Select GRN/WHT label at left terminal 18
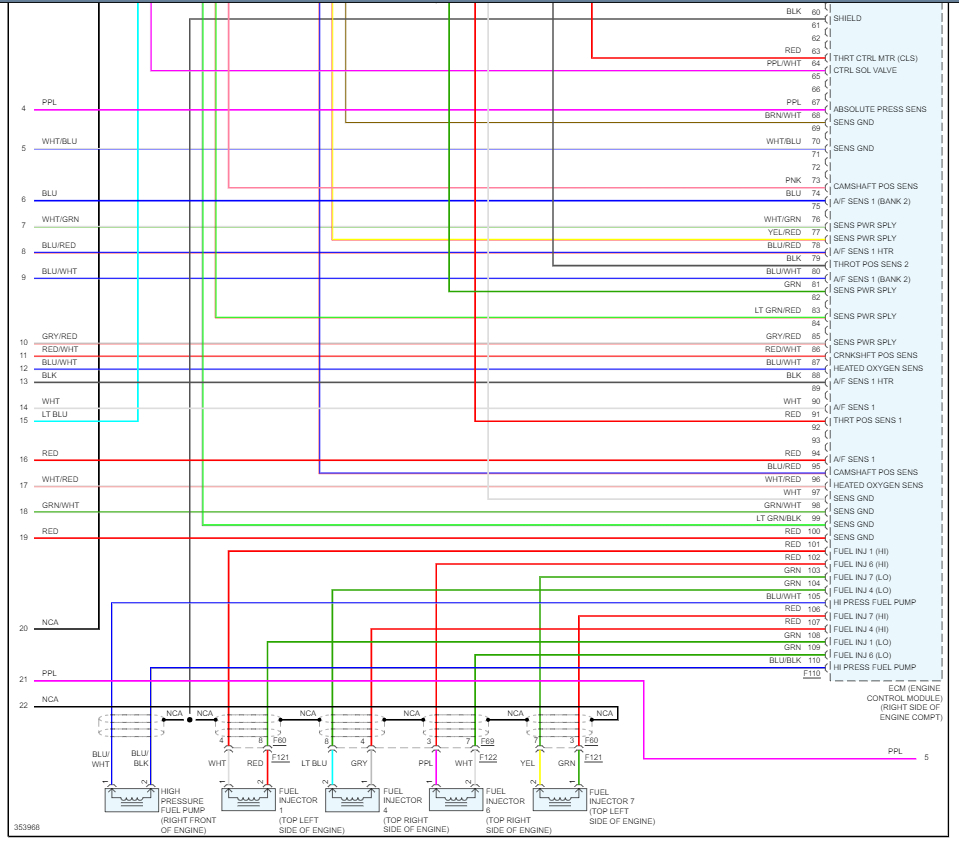Screen dimensions: 959x848 61,506
